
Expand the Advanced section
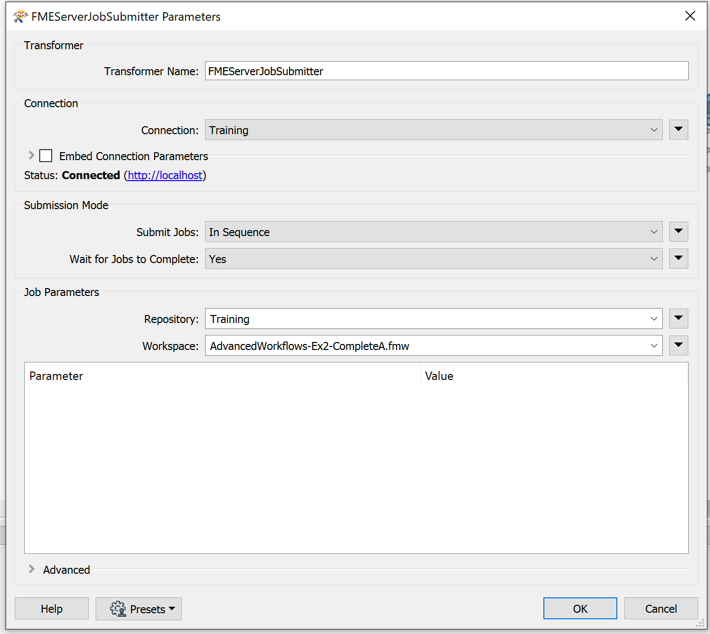pos(31,569)
